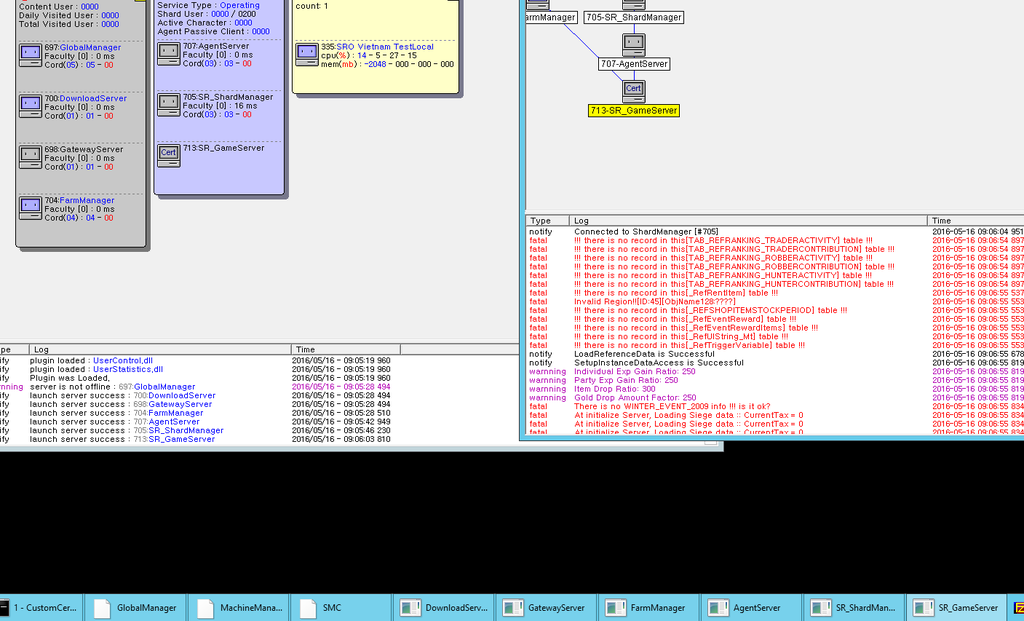Click the Cert icon above yellow 713-SR_GameServer
This screenshot has height=621, width=1024.
pos(633,90)
